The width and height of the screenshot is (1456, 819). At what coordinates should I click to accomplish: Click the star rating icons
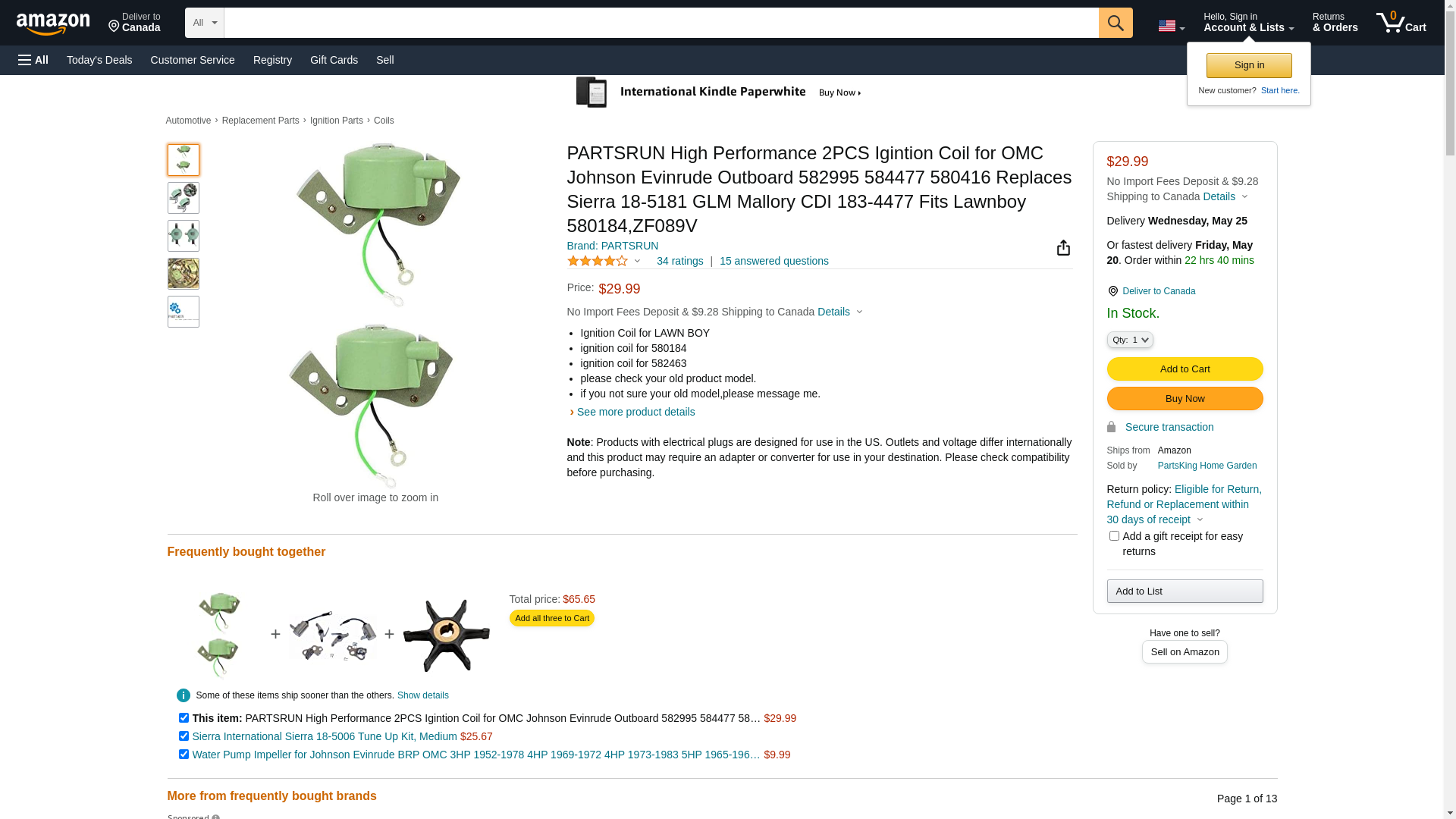pos(598,261)
